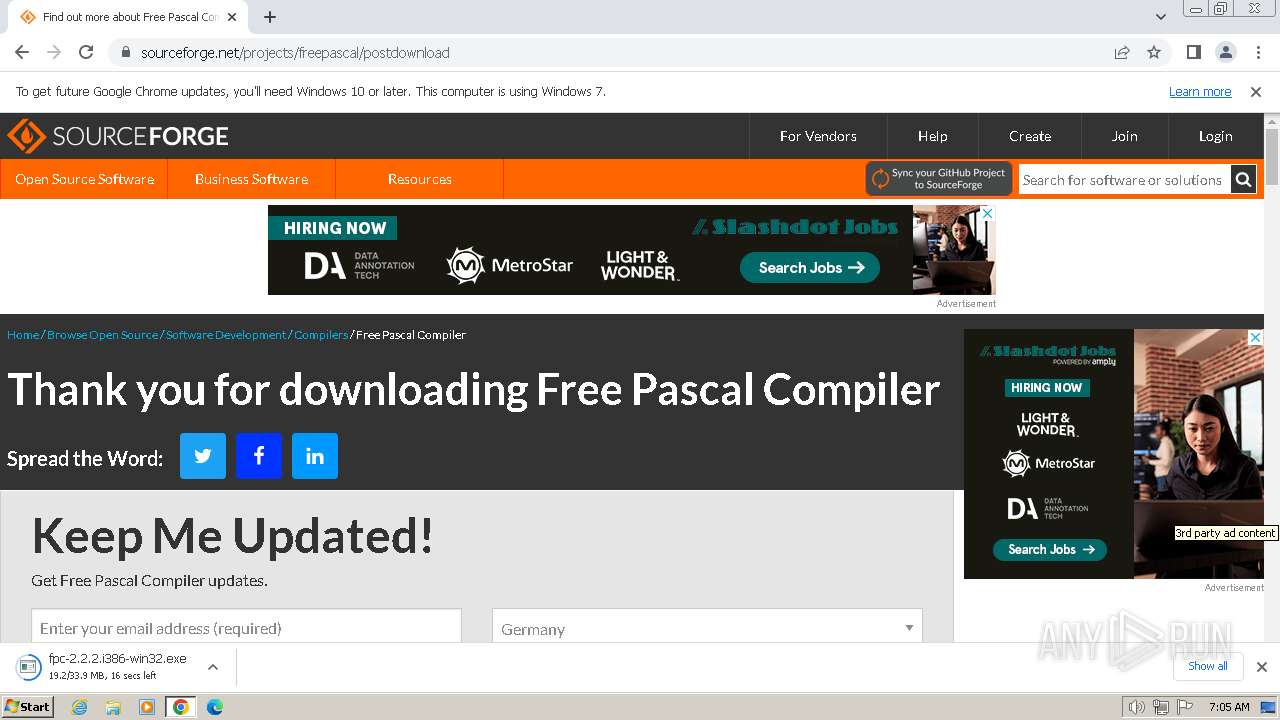This screenshot has width=1280, height=720.
Task: Open the Resources tab
Action: coord(419,179)
